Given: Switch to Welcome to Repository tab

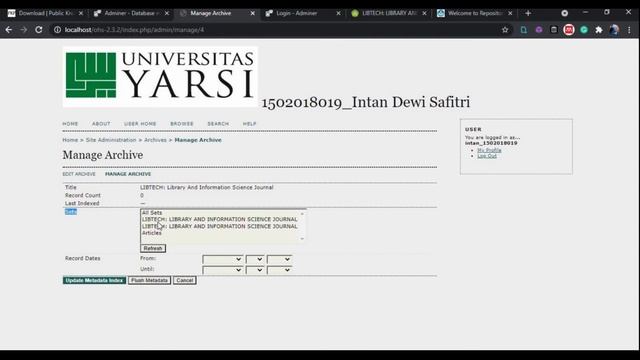Looking at the screenshot, I should [474, 13].
